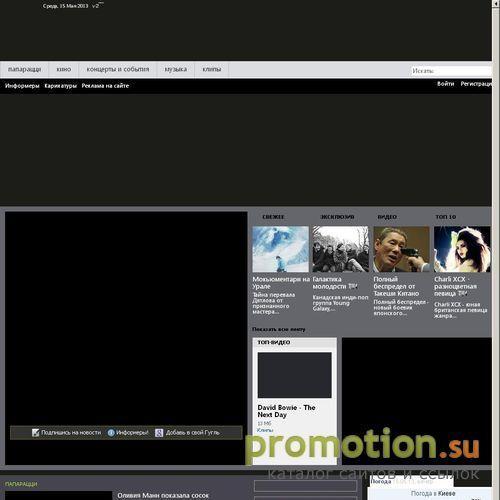
Task: Open the Информеры! link in the bottom bar
Action: tap(132, 433)
